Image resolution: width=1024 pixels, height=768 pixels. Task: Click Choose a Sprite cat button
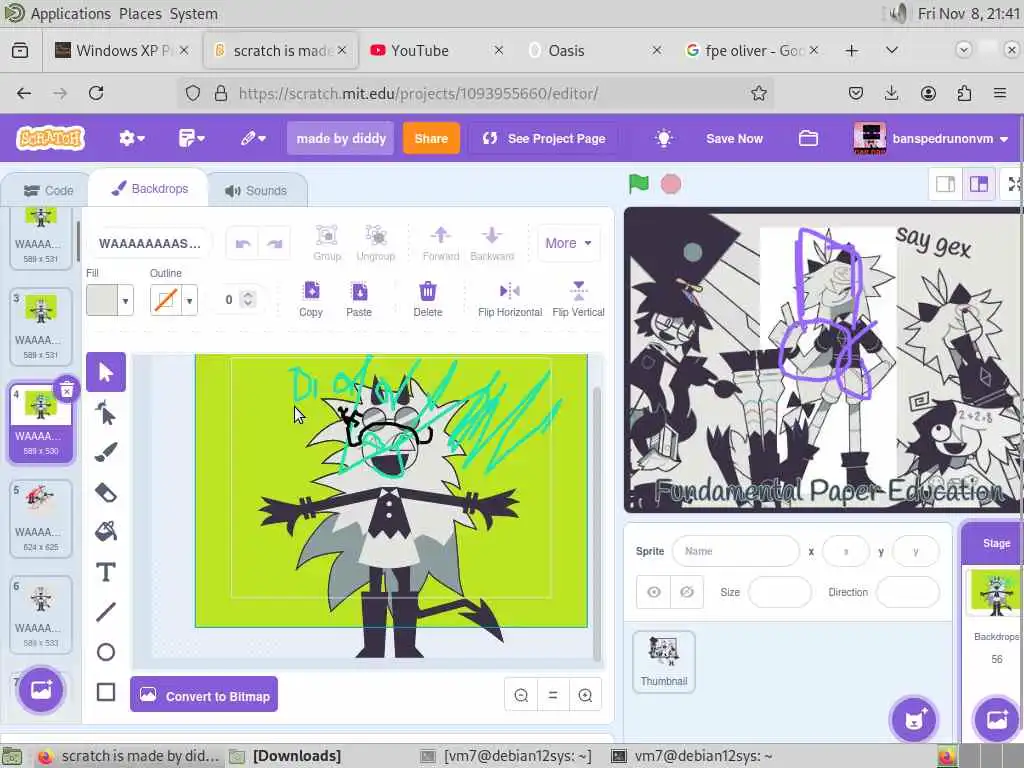click(914, 720)
